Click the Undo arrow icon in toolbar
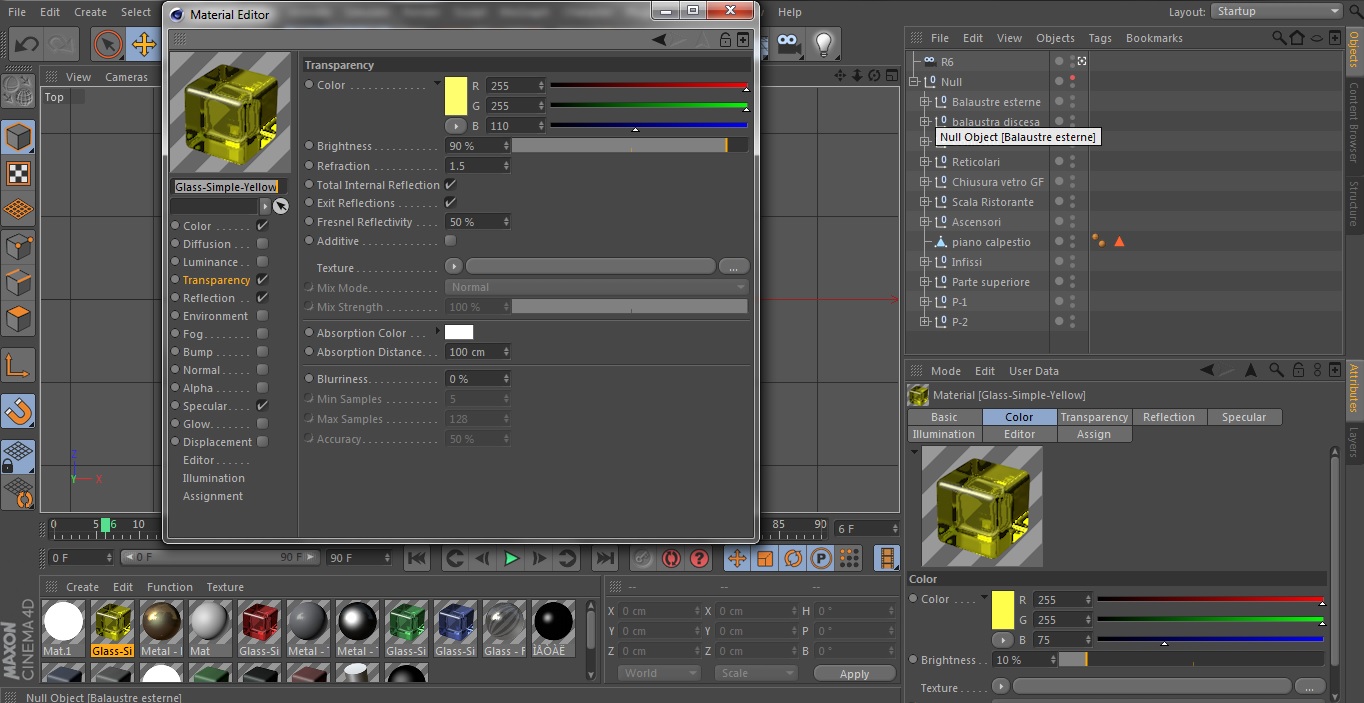The image size is (1364, 703). 26,44
